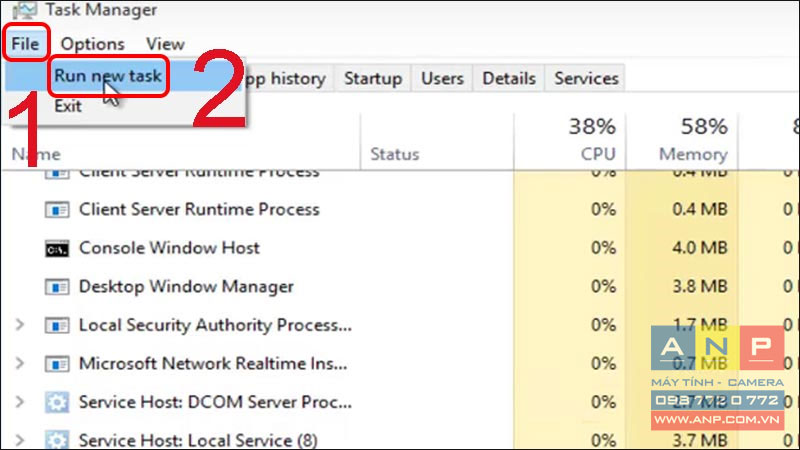Screen dimensions: 800x450
Task: Open the Options menu
Action: 92,44
